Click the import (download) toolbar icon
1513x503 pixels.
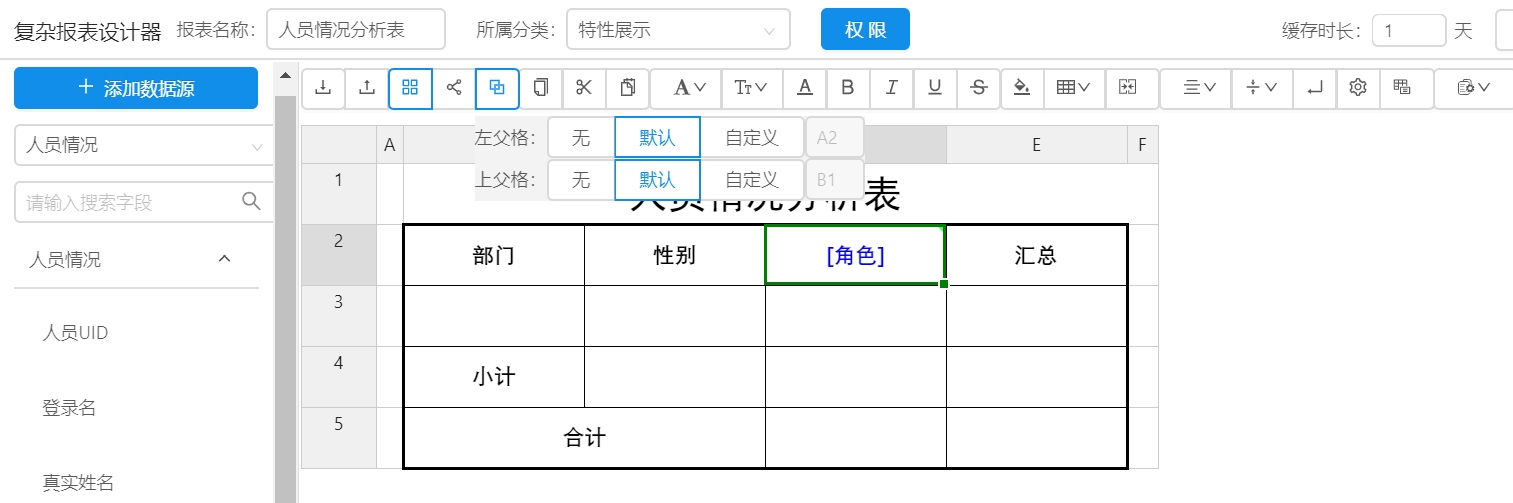click(323, 88)
